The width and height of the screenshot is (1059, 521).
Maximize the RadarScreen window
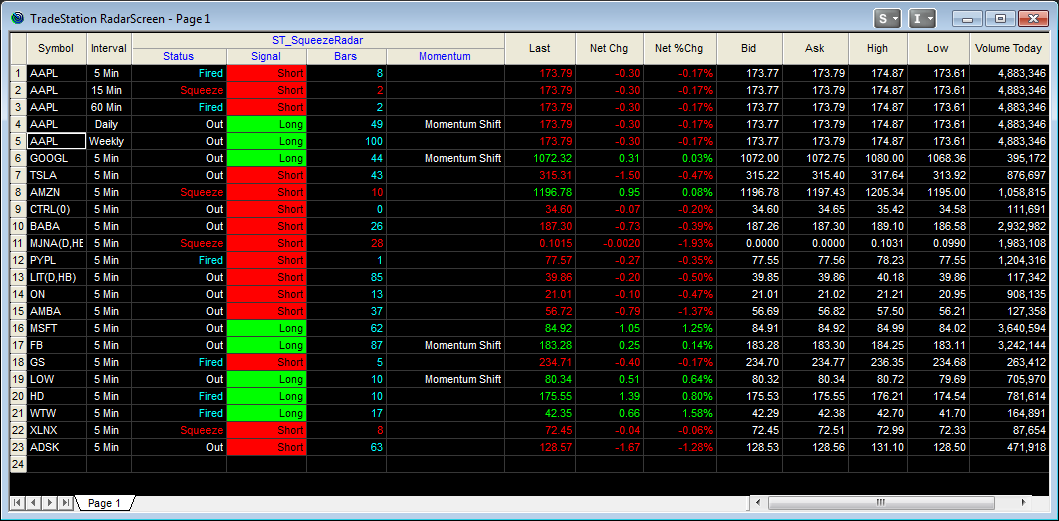(x=1000, y=19)
